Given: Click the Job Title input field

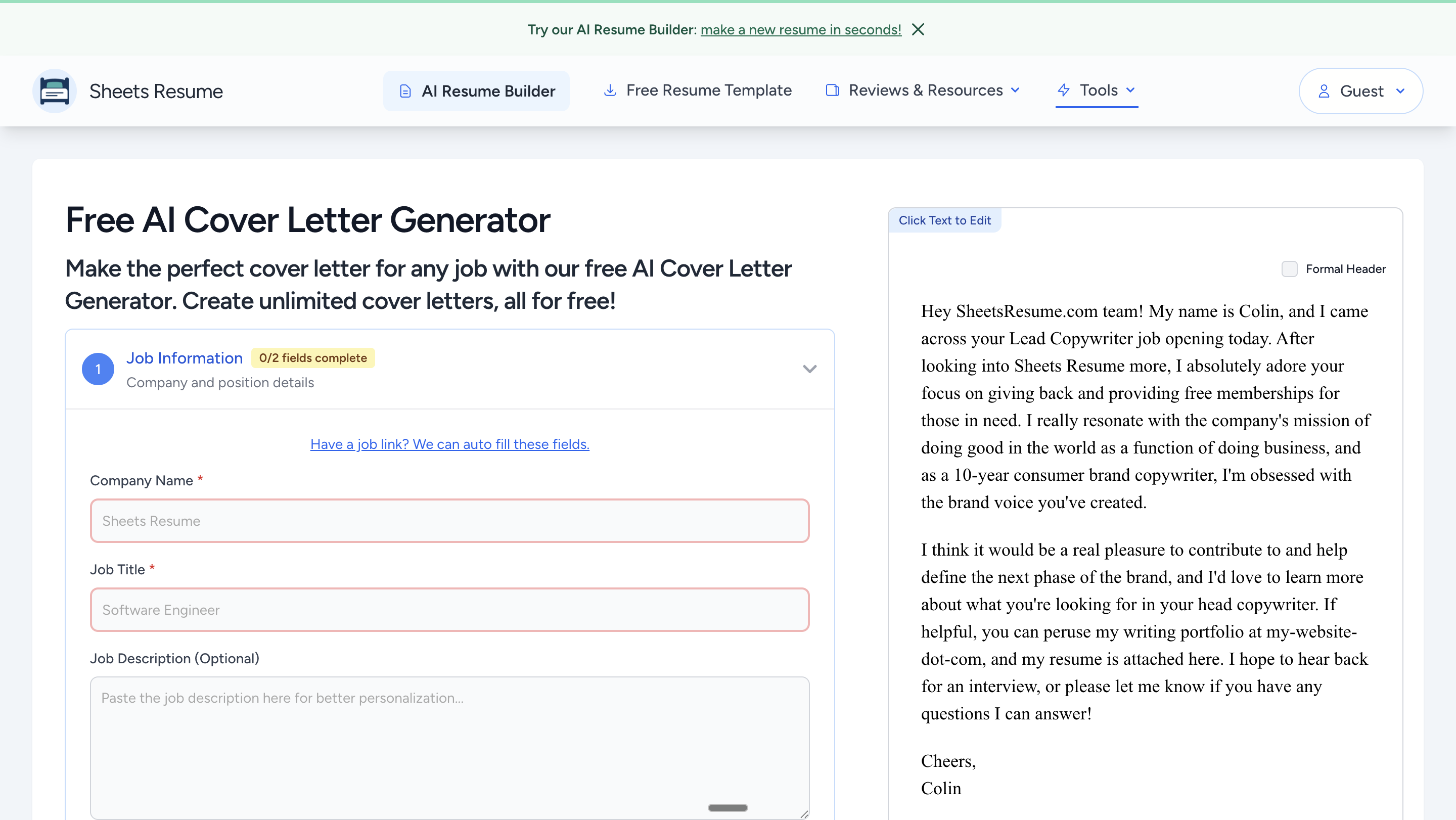Looking at the screenshot, I should [x=449, y=610].
